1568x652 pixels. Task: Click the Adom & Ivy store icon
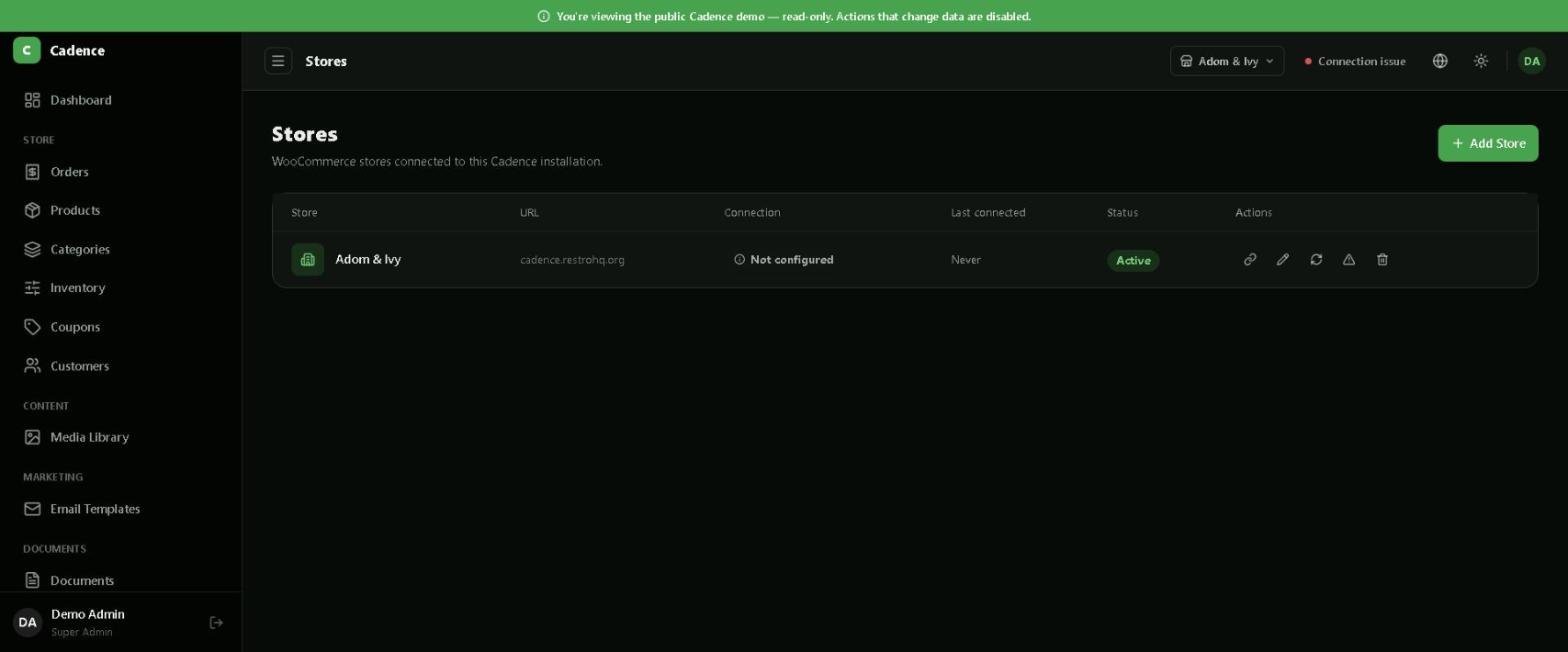308,259
